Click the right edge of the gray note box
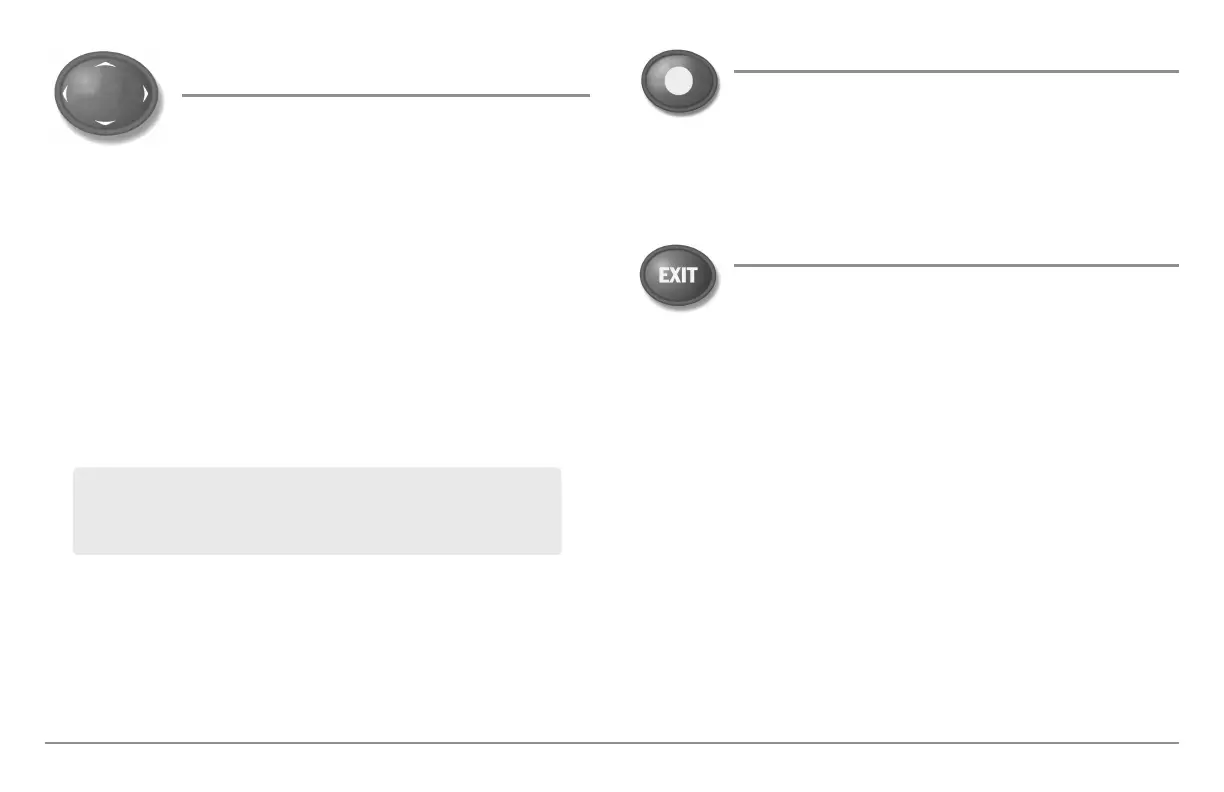Image resolution: width=1224 pixels, height=792 pixels. pyautogui.click(x=560, y=510)
